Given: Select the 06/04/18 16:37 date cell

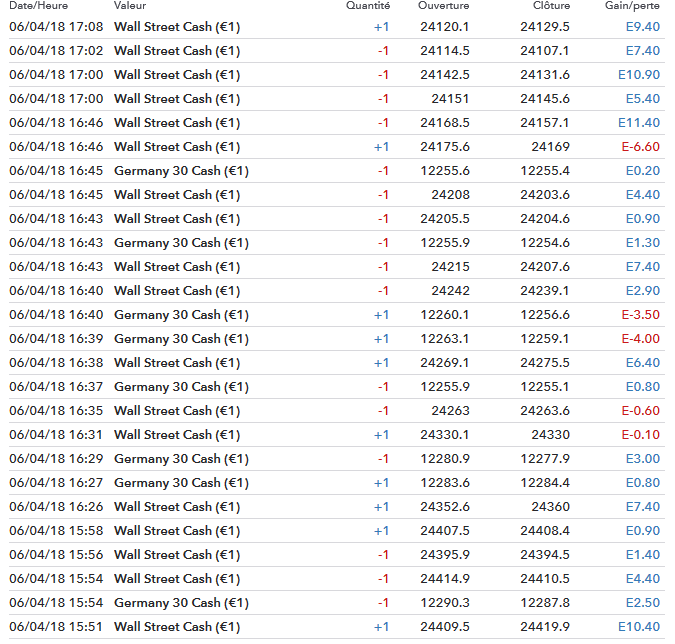Looking at the screenshot, I should coord(56,387).
